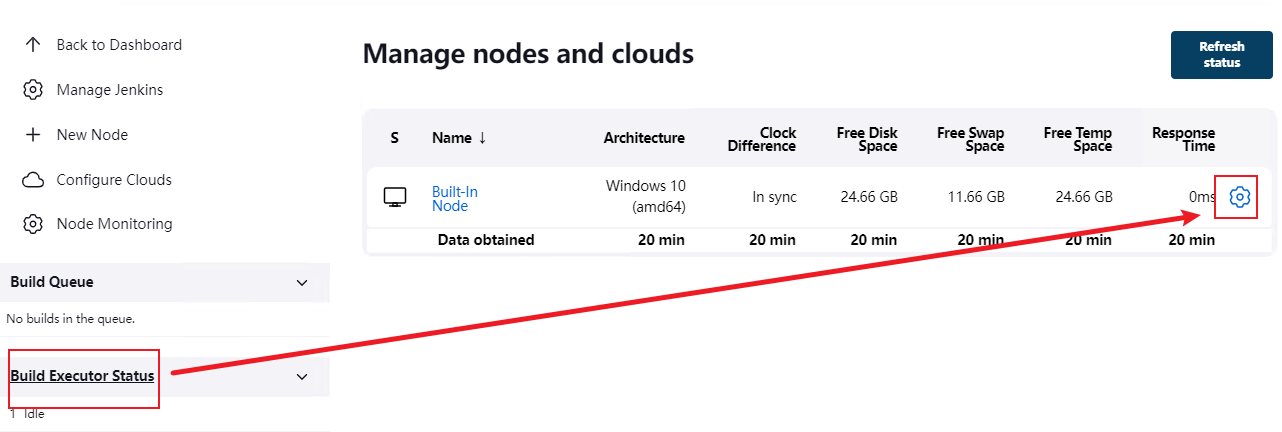This screenshot has height=432, width=1282.
Task: Click the Configure Clouds cloud icon
Action: tap(33, 180)
